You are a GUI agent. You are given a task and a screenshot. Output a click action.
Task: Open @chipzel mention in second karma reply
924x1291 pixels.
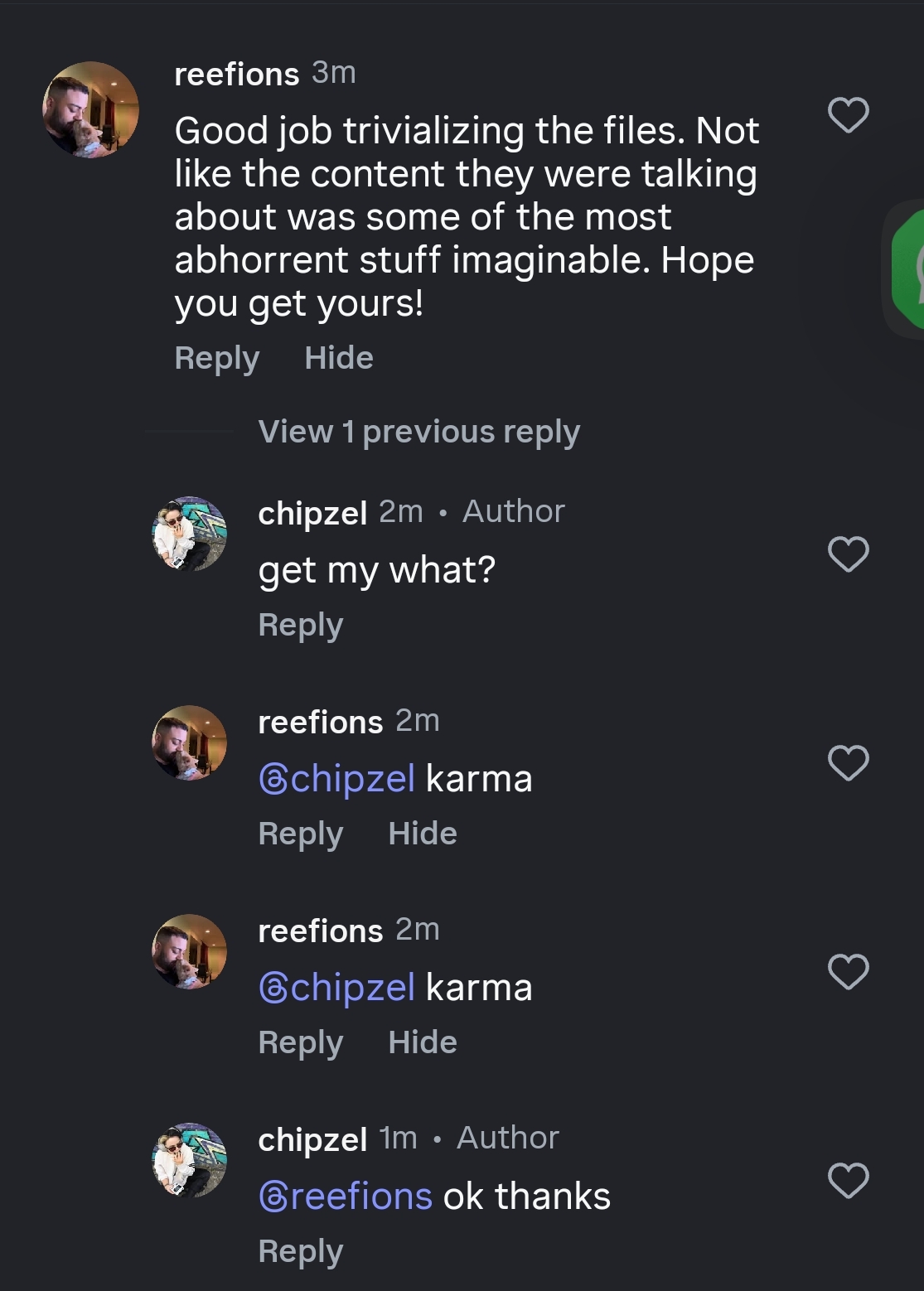[x=336, y=988]
